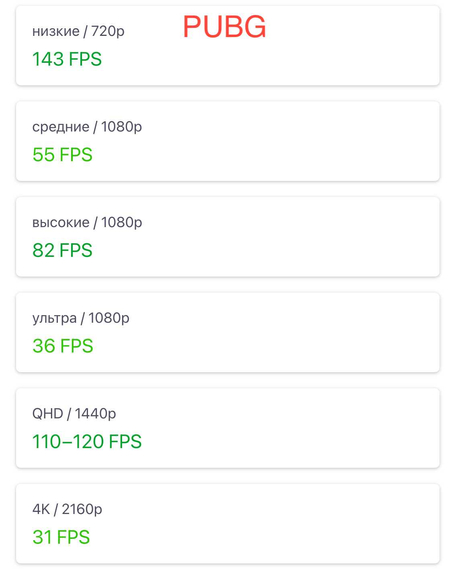This screenshot has height=578, width=450.
Task: Click the низкие / 720p label text
Action: (x=78, y=31)
